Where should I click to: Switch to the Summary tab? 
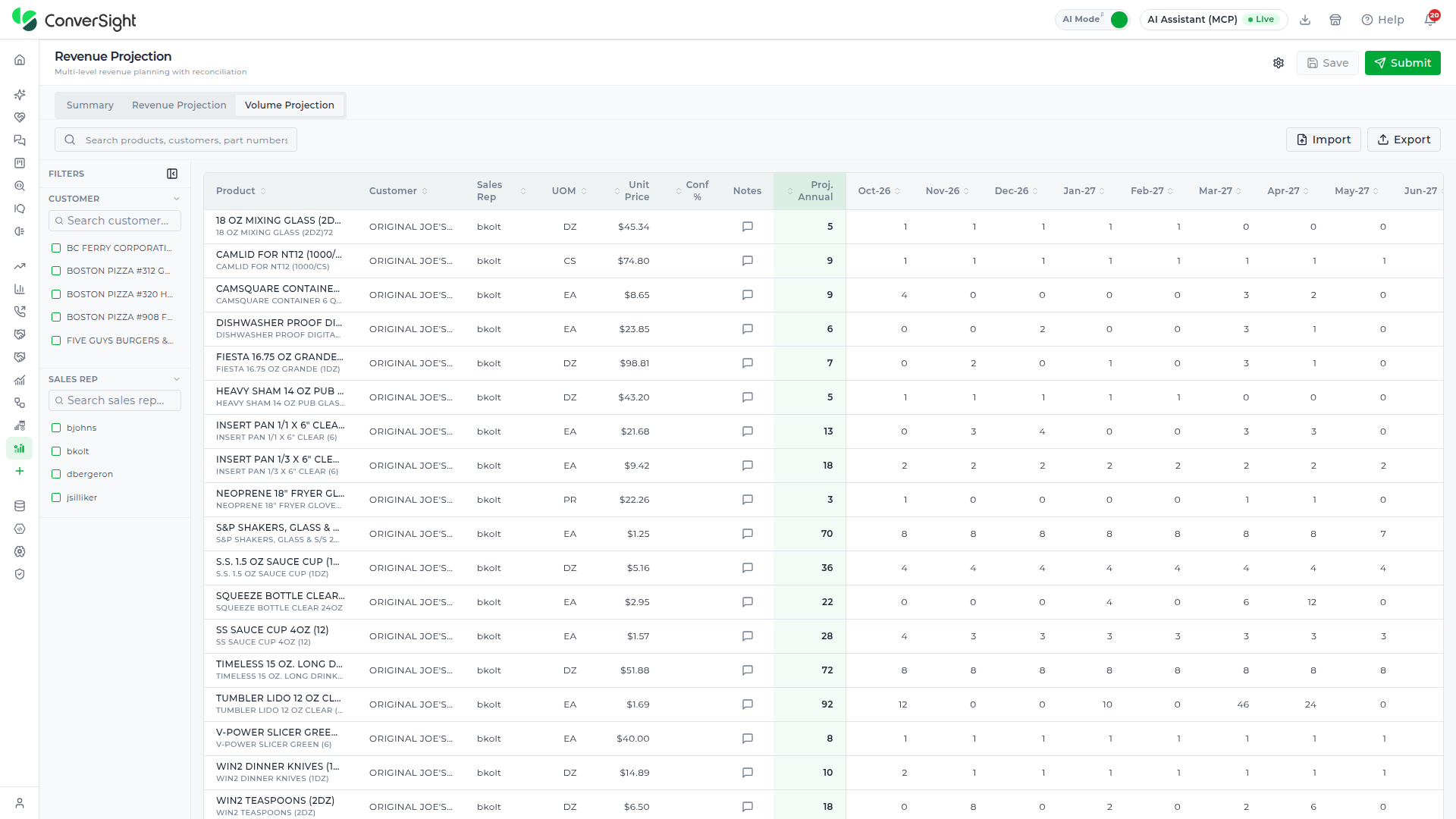[90, 105]
